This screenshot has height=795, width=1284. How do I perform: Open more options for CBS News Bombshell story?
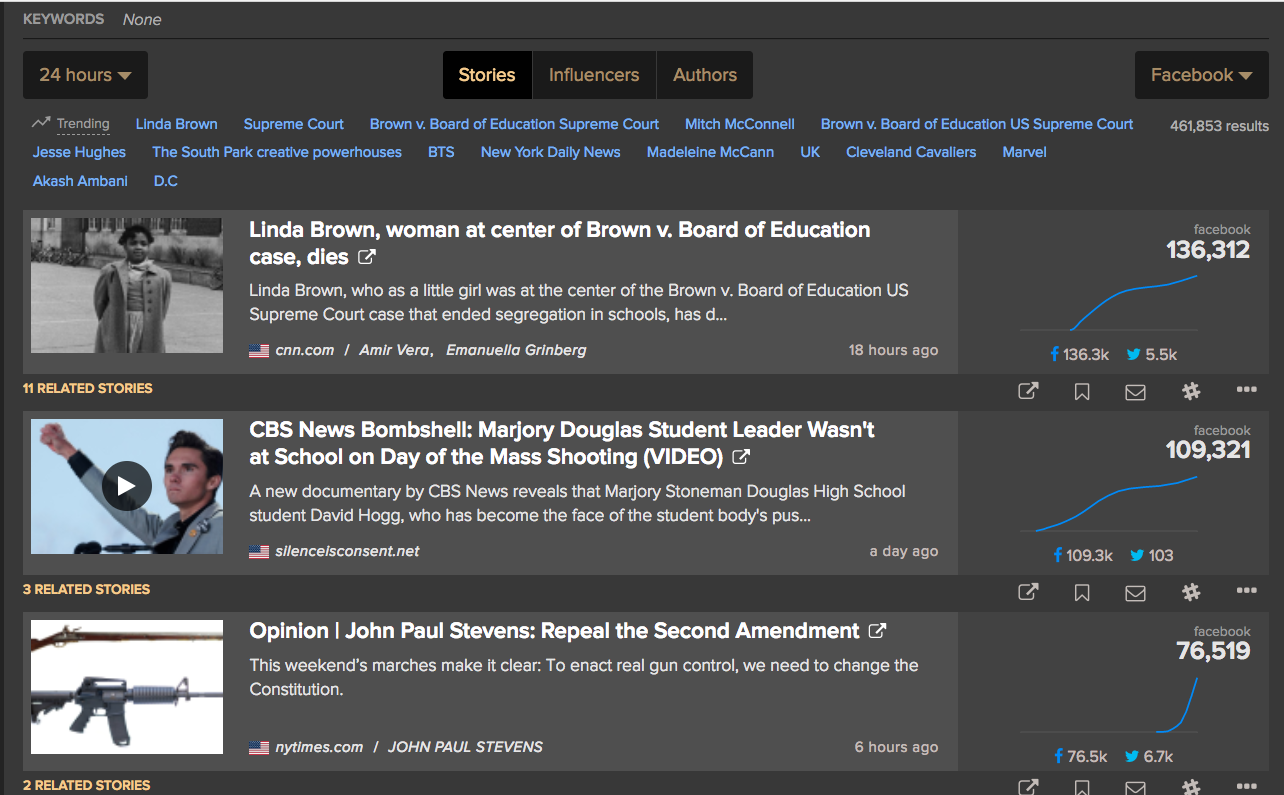(x=1246, y=590)
